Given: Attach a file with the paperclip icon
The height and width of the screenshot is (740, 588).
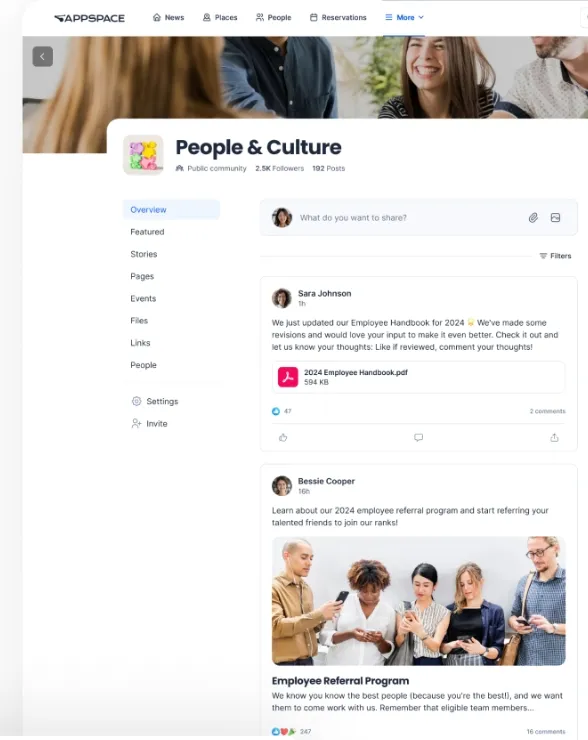Looking at the screenshot, I should (533, 218).
